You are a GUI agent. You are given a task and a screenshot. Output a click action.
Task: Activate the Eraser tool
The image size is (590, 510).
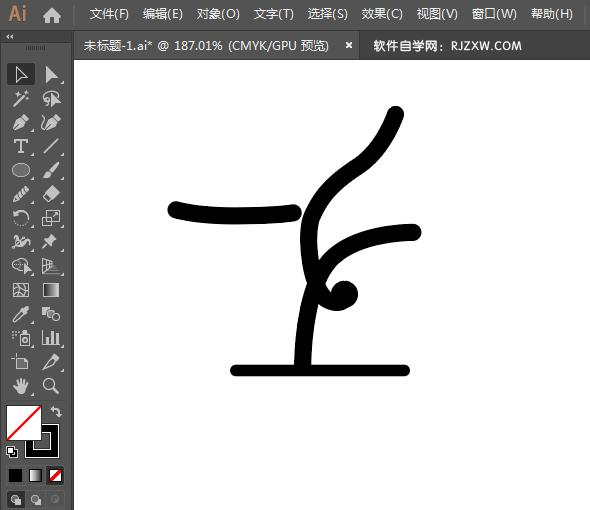pyautogui.click(x=51, y=194)
